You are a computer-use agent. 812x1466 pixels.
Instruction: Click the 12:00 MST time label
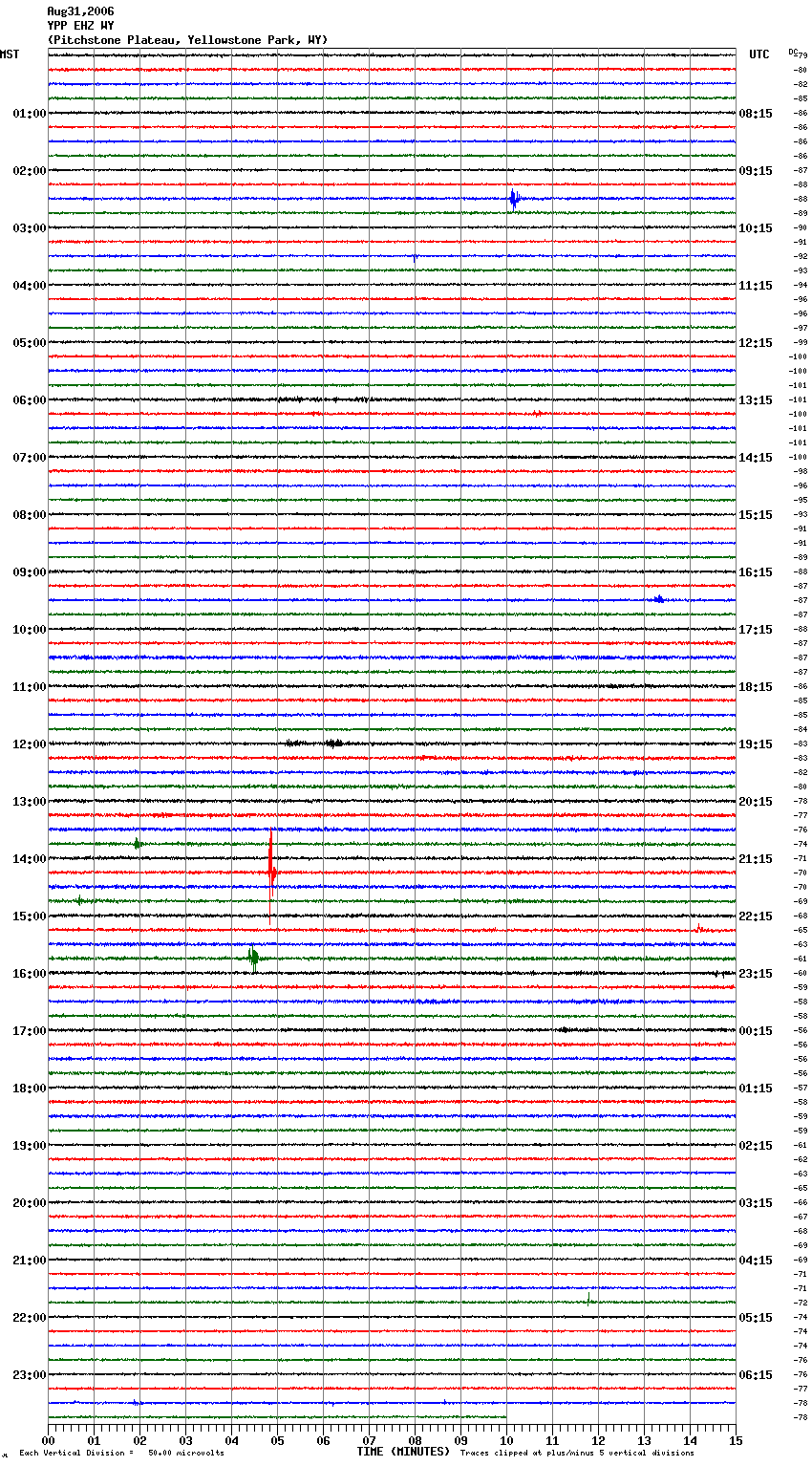coord(30,744)
